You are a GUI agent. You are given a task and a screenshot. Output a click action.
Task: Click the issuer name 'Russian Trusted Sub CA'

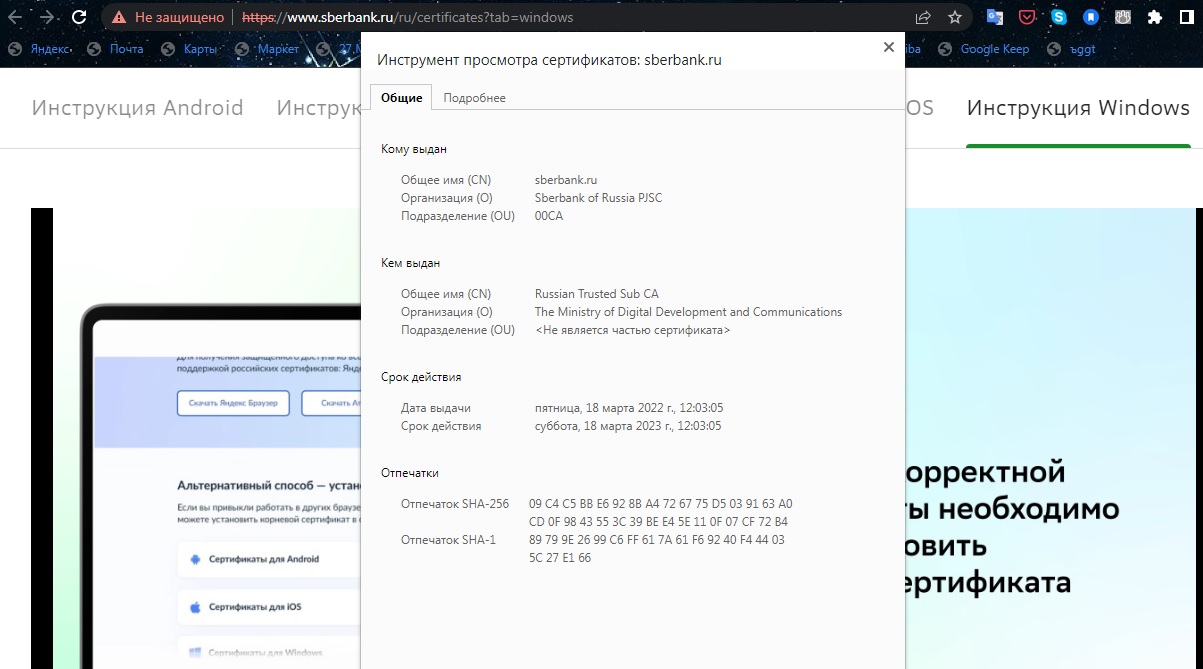(x=597, y=294)
